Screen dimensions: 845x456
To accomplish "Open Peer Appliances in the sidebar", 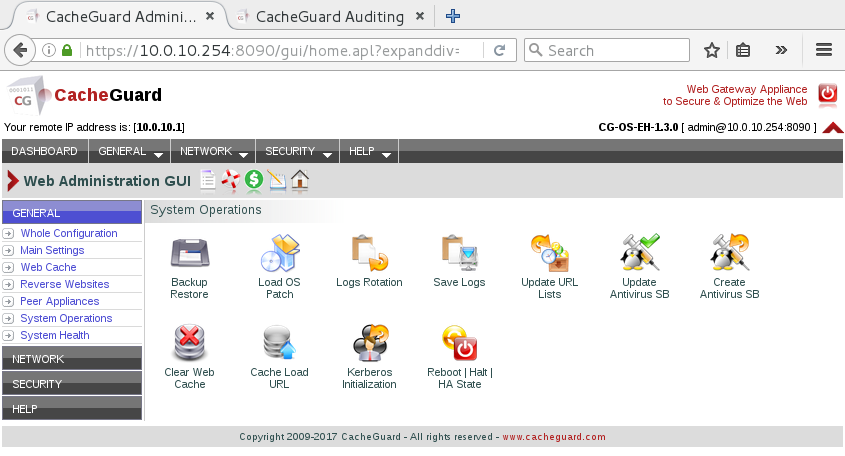I will (60, 301).
